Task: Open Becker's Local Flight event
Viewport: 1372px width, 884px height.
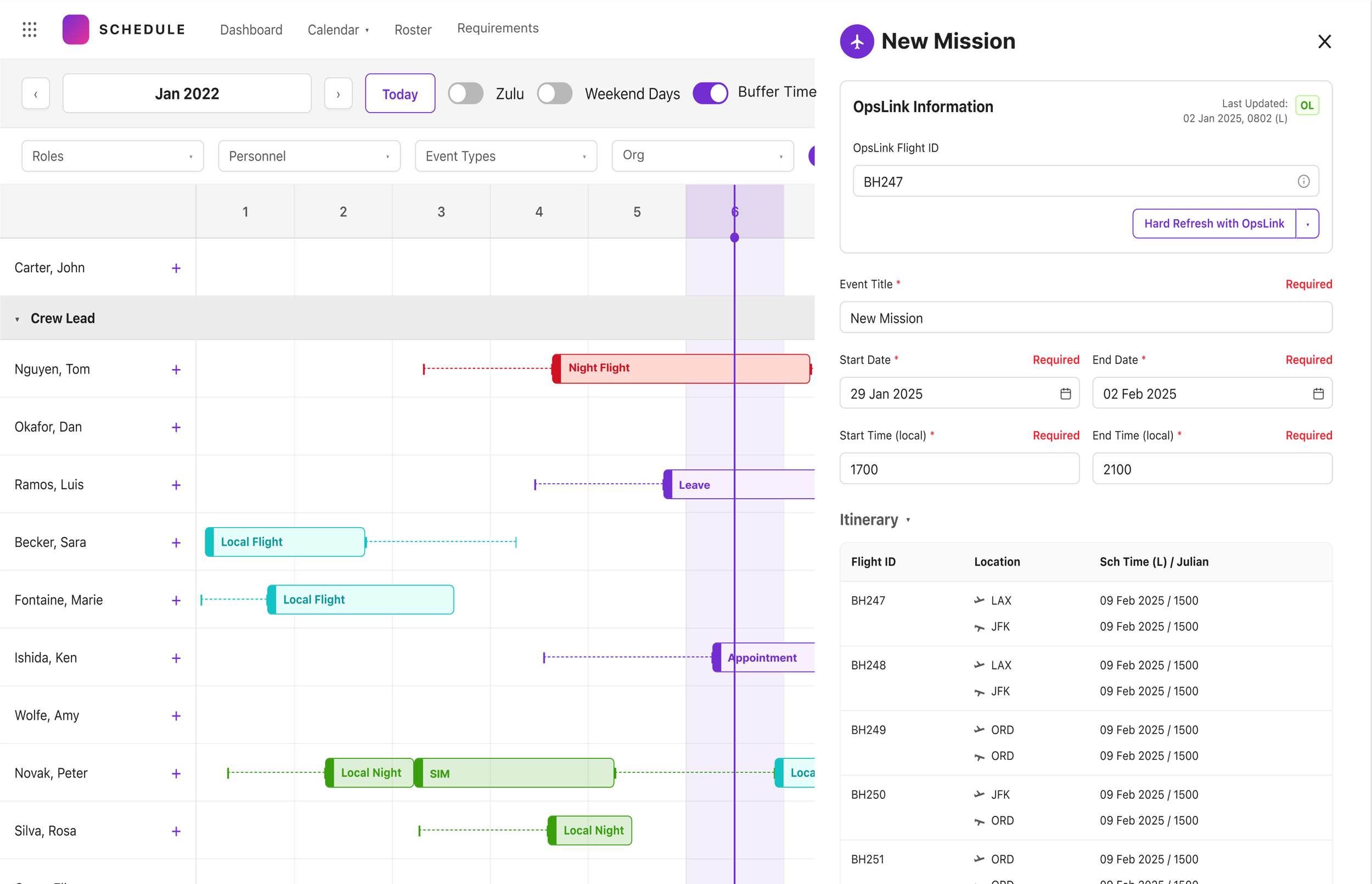Action: click(x=285, y=542)
